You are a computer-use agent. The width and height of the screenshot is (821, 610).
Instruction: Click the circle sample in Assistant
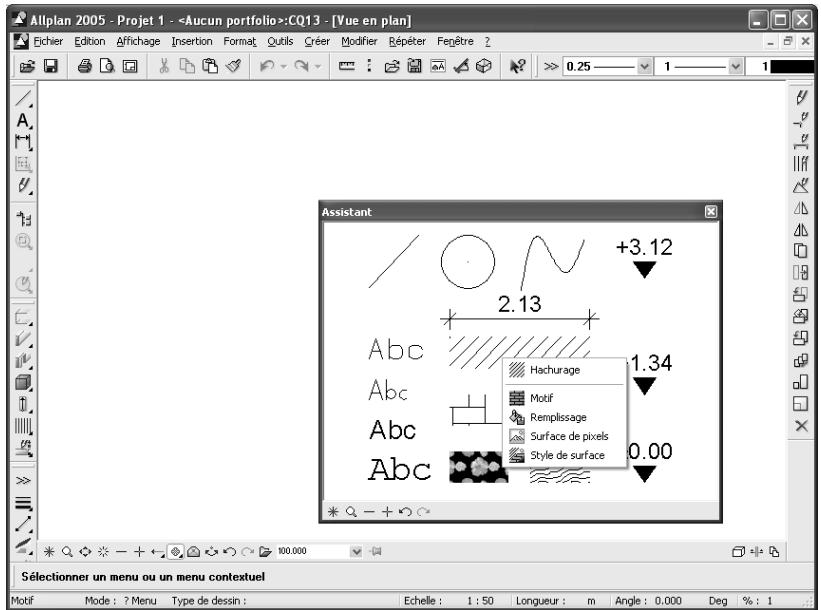(468, 262)
